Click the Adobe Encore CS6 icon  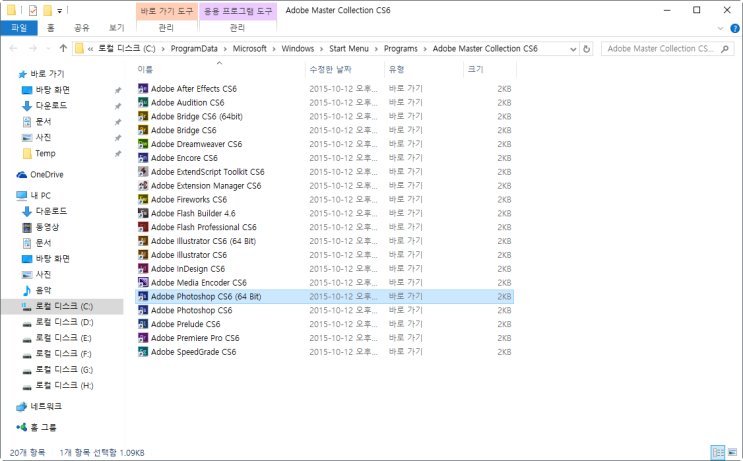click(143, 158)
